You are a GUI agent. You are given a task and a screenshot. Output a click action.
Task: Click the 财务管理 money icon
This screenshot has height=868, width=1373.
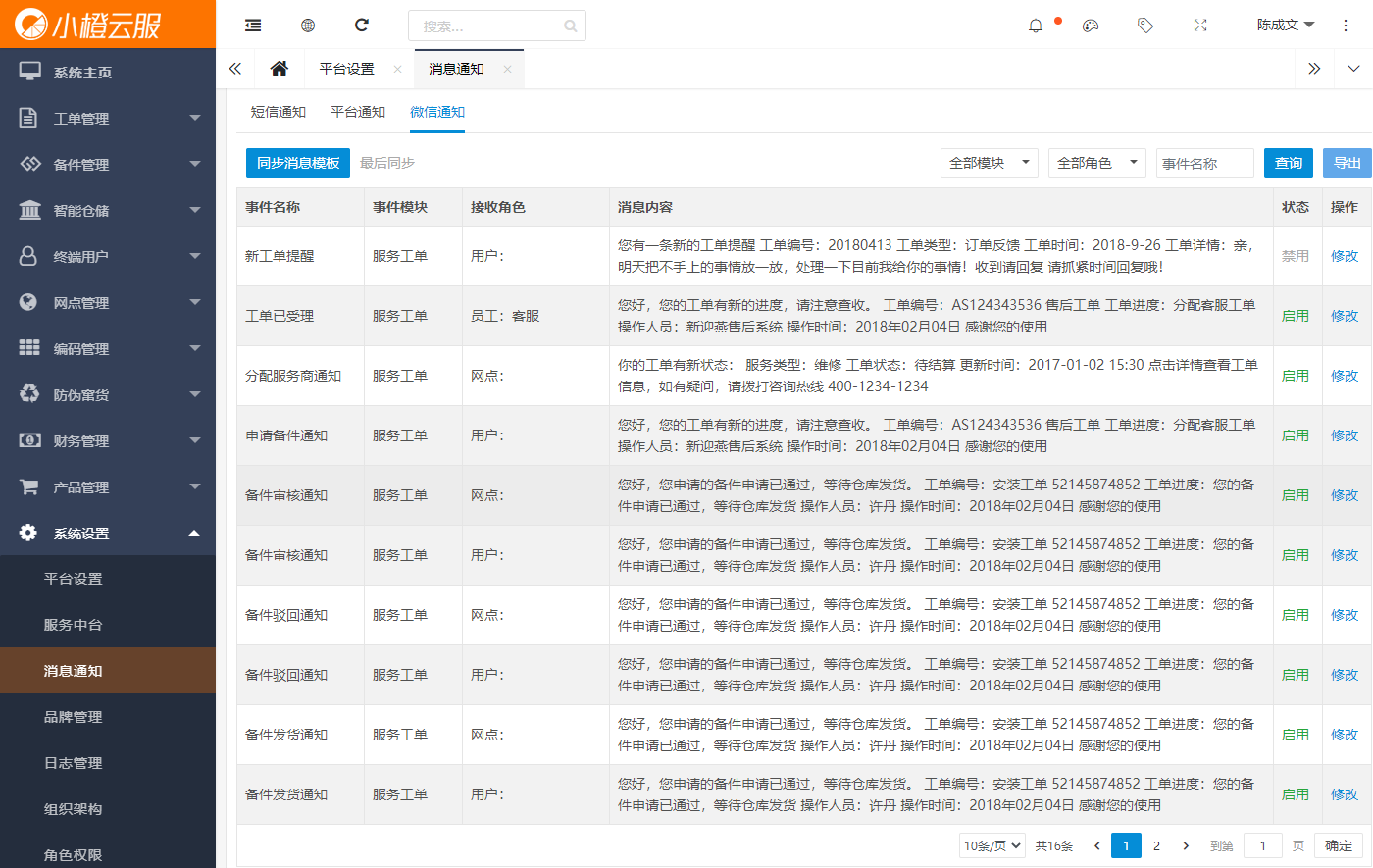pos(29,440)
